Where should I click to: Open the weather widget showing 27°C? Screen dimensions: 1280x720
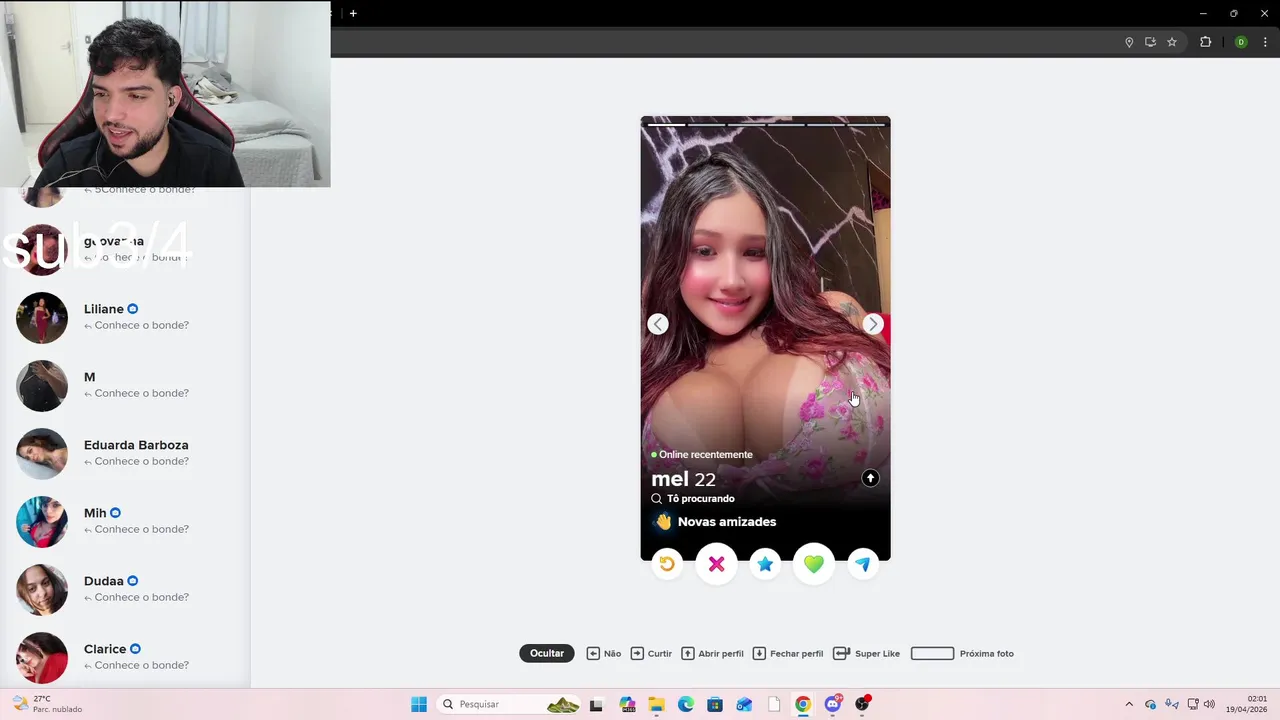click(48, 704)
